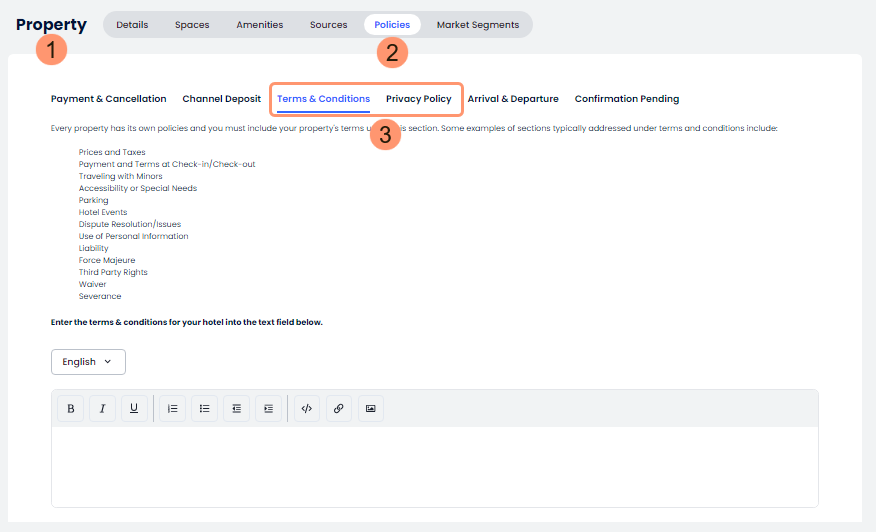
Task: Select the Sources tab
Action: pos(328,25)
